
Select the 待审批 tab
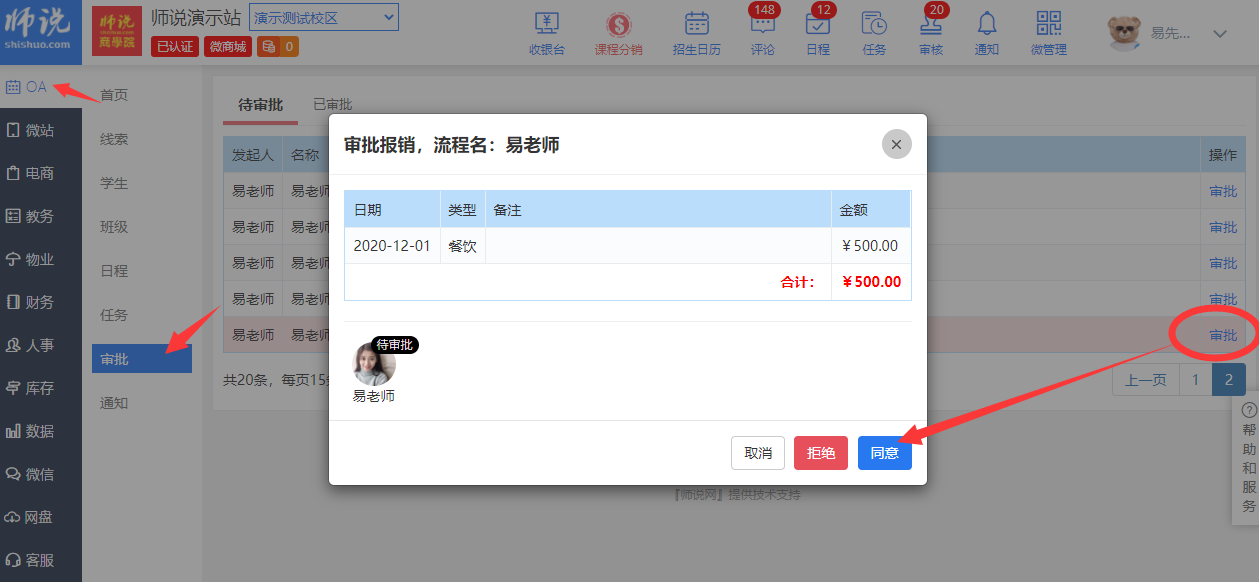click(x=260, y=105)
